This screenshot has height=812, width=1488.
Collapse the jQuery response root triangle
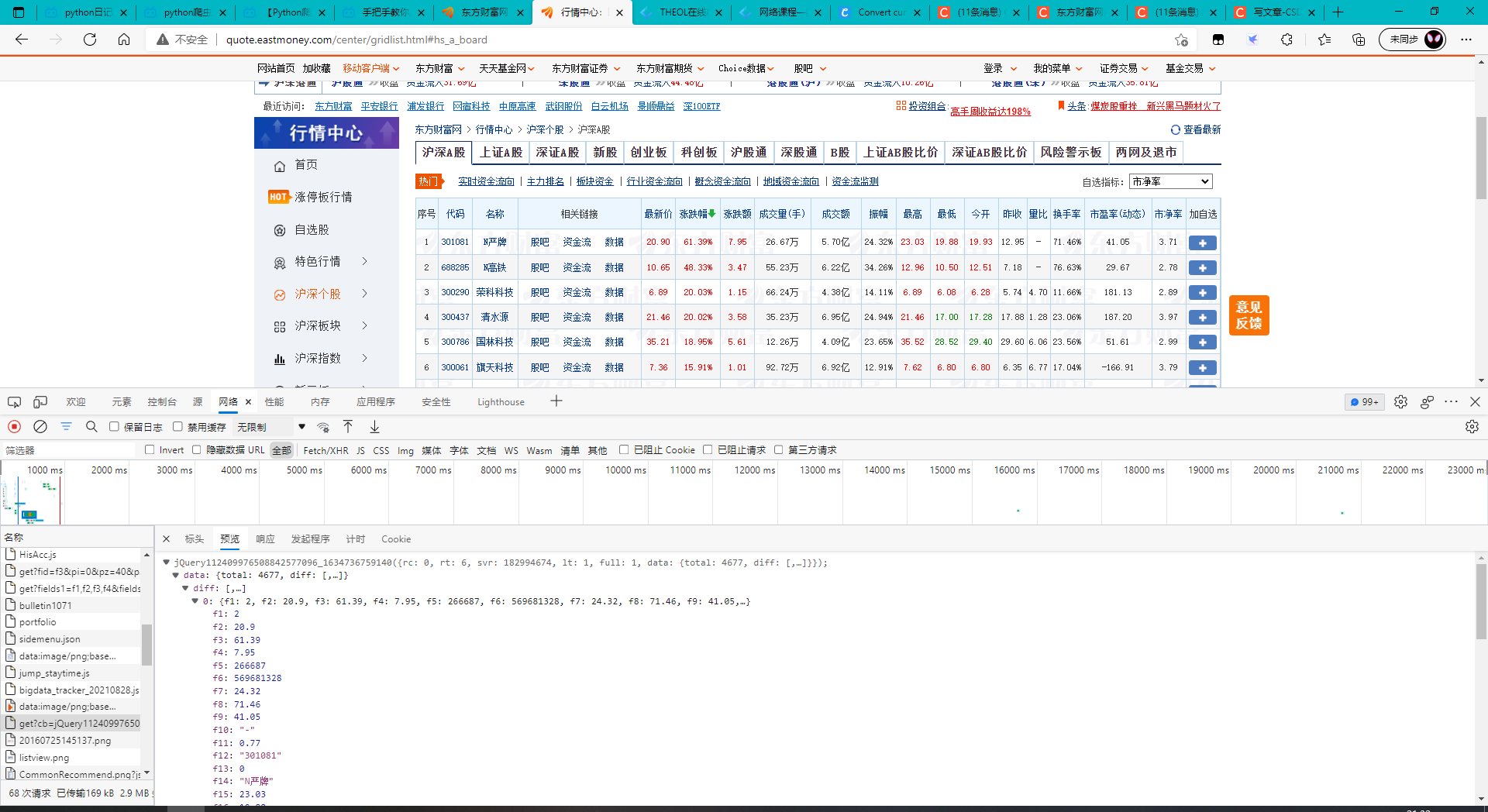(167, 563)
